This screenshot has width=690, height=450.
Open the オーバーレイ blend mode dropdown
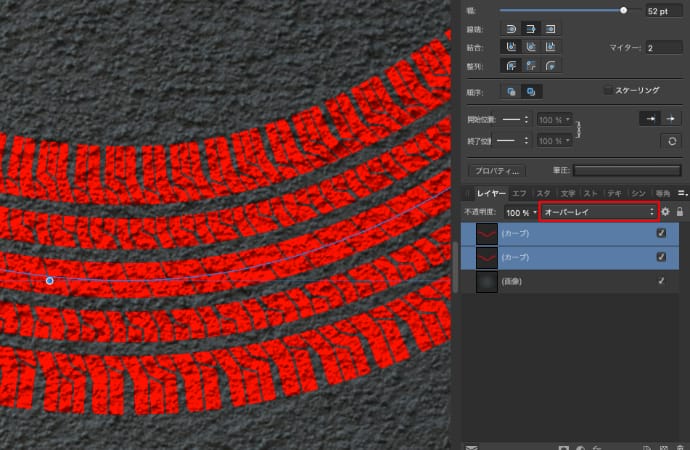[598, 212]
